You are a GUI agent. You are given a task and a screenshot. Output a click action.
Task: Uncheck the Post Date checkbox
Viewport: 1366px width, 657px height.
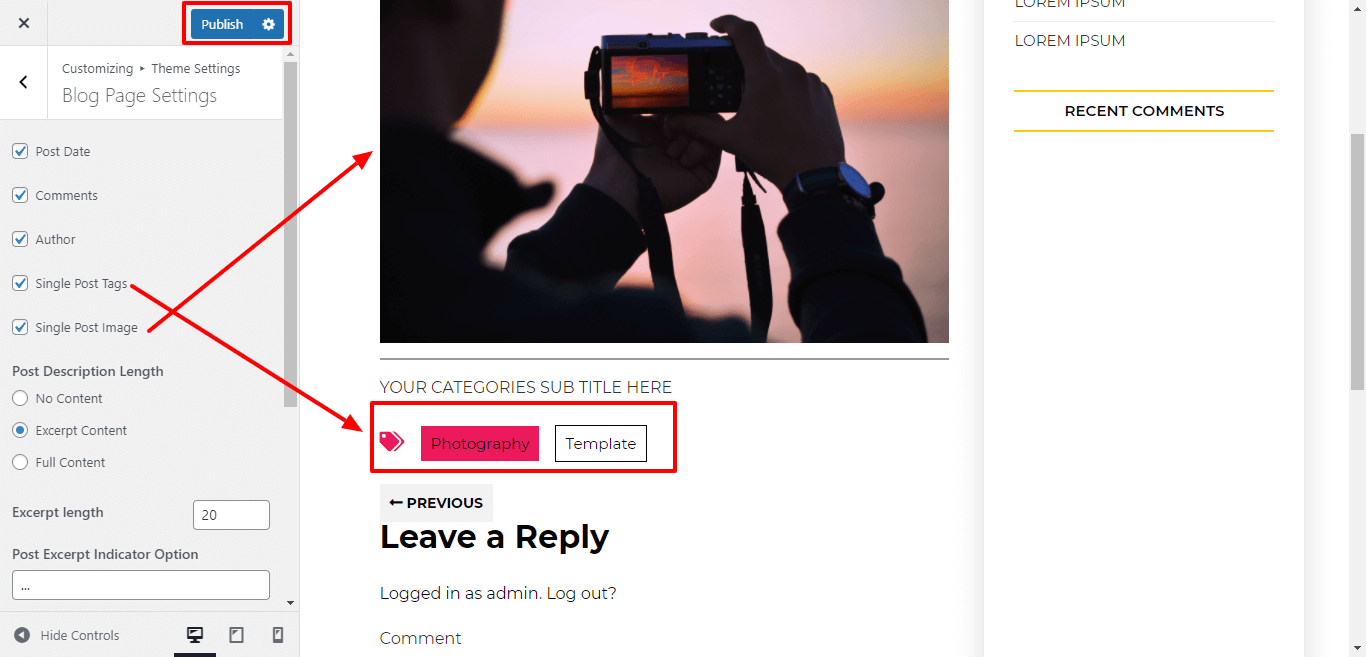click(x=20, y=151)
